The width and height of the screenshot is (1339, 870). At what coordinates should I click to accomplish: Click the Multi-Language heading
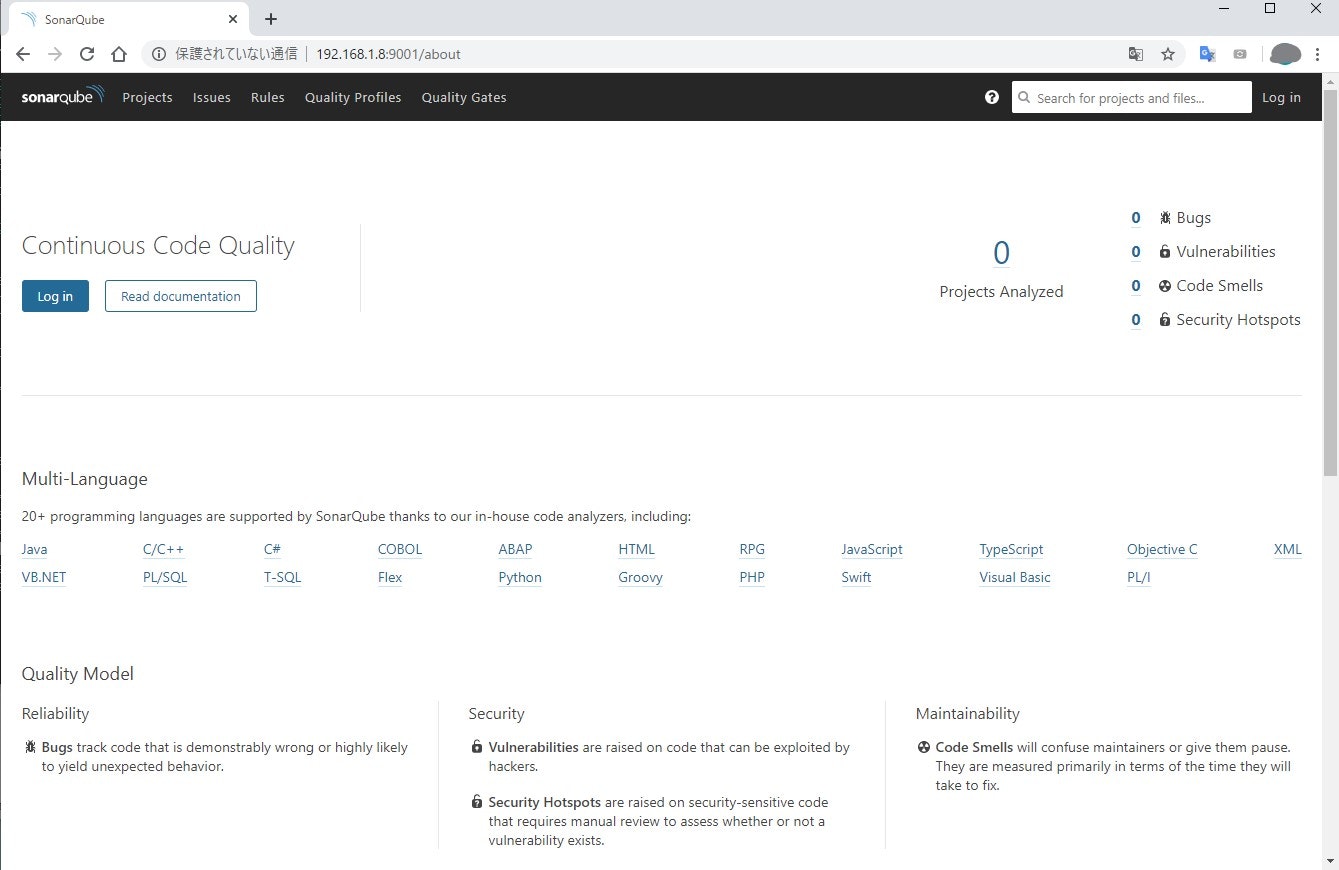(x=85, y=479)
